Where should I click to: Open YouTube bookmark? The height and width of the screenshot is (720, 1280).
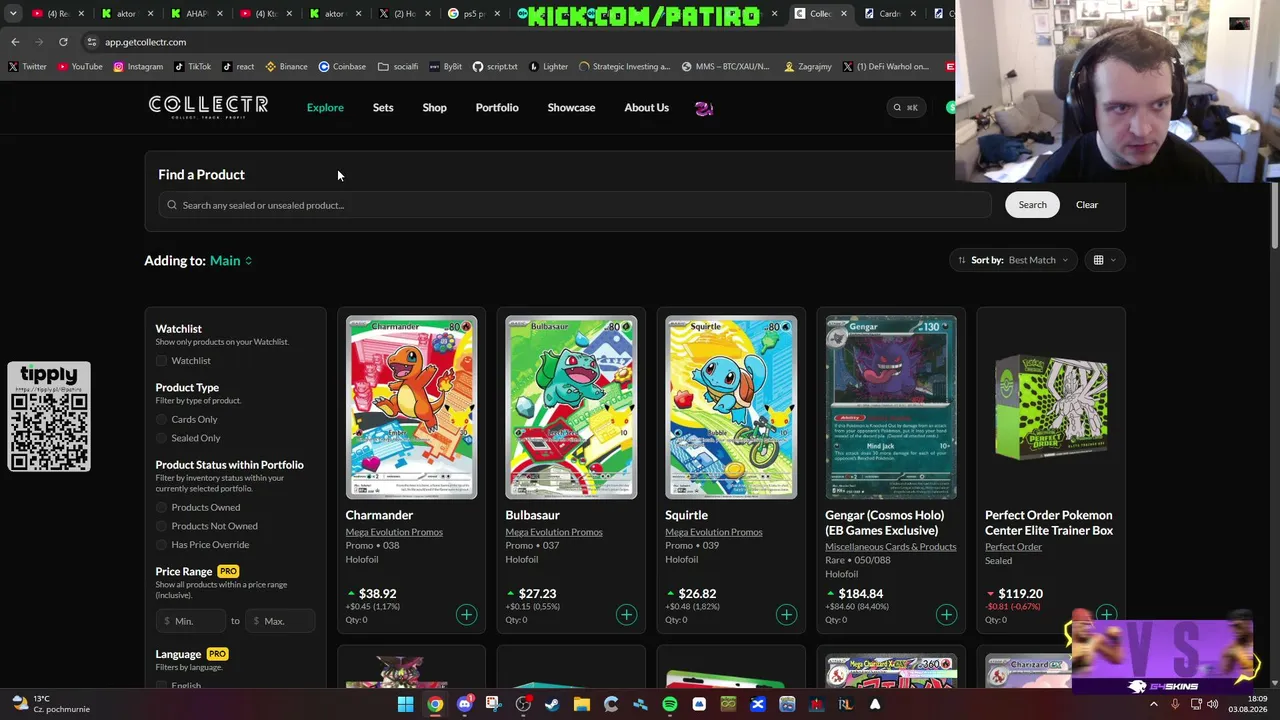[x=80, y=67]
